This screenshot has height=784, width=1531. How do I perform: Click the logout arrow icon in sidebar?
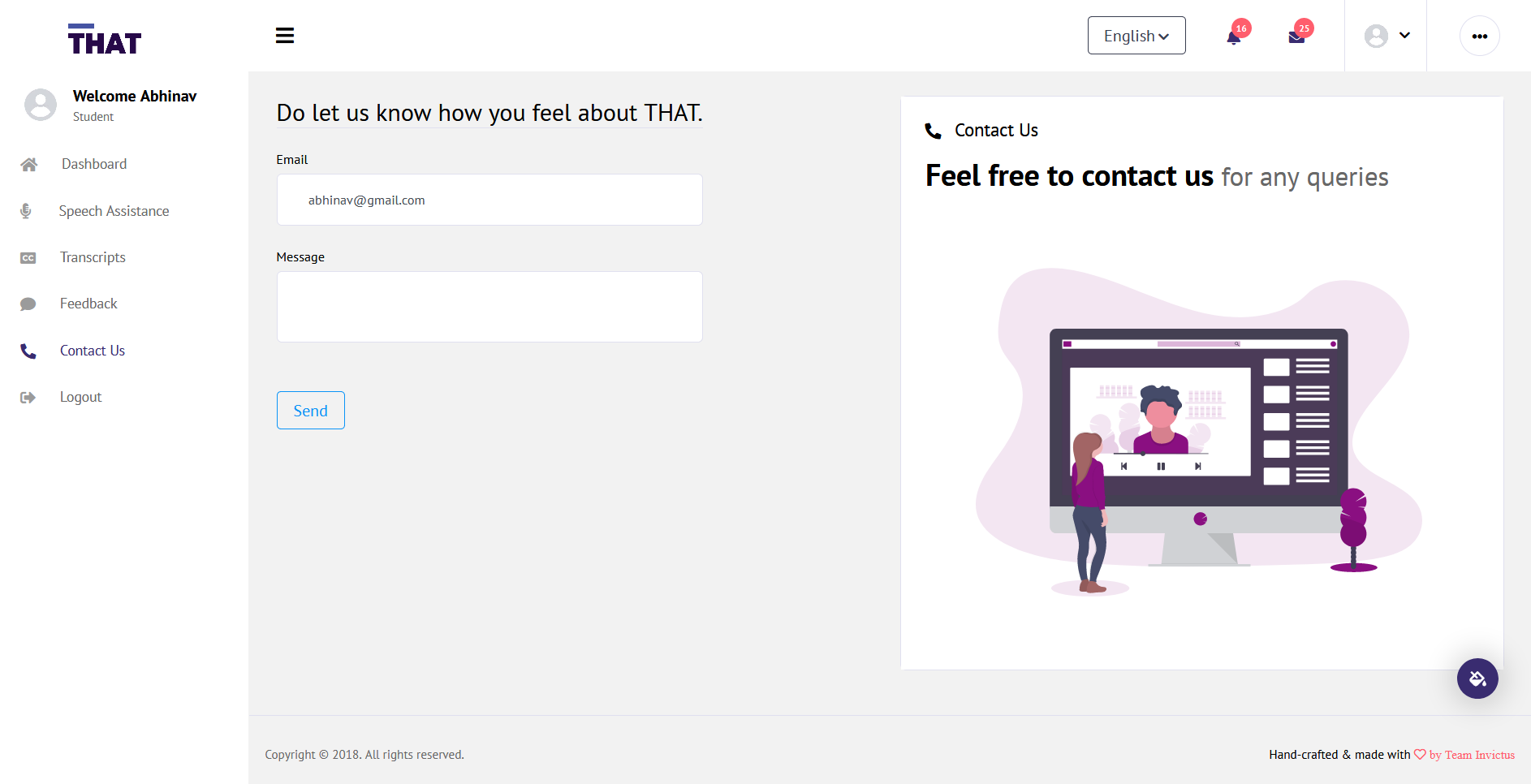[28, 398]
